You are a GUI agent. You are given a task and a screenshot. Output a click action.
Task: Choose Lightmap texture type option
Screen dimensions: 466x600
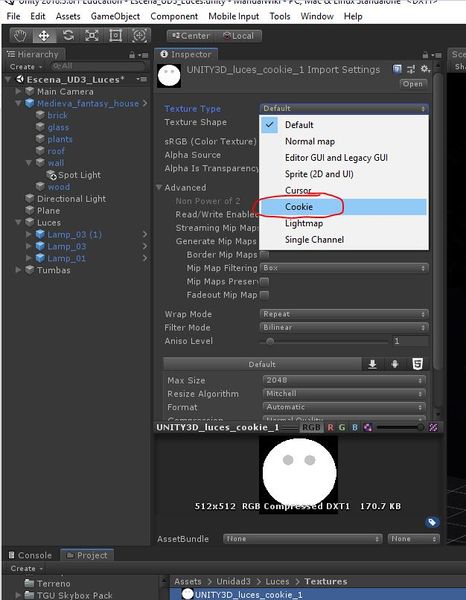(x=344, y=223)
